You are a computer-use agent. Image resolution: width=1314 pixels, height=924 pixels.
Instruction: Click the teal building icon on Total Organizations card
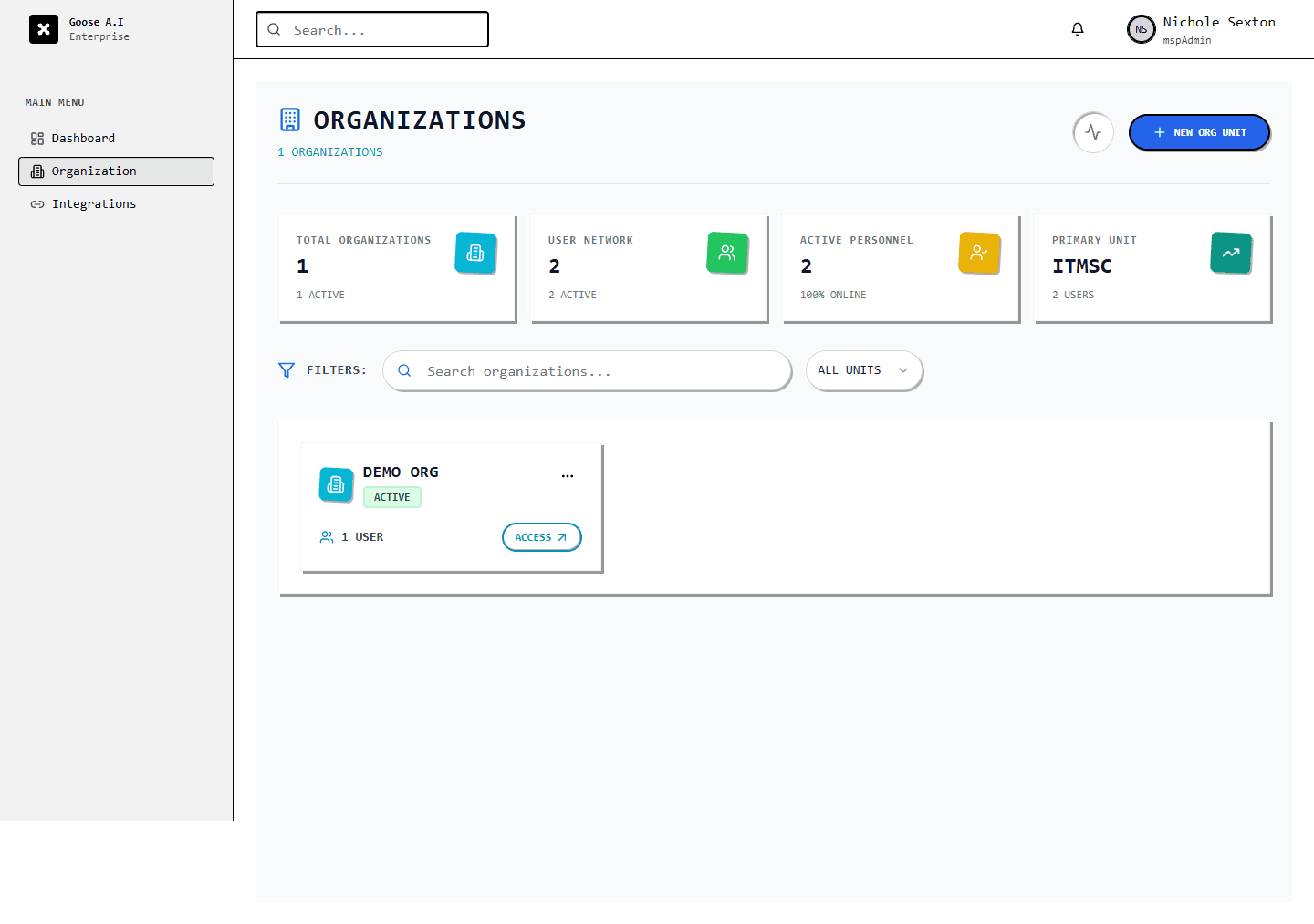(475, 253)
